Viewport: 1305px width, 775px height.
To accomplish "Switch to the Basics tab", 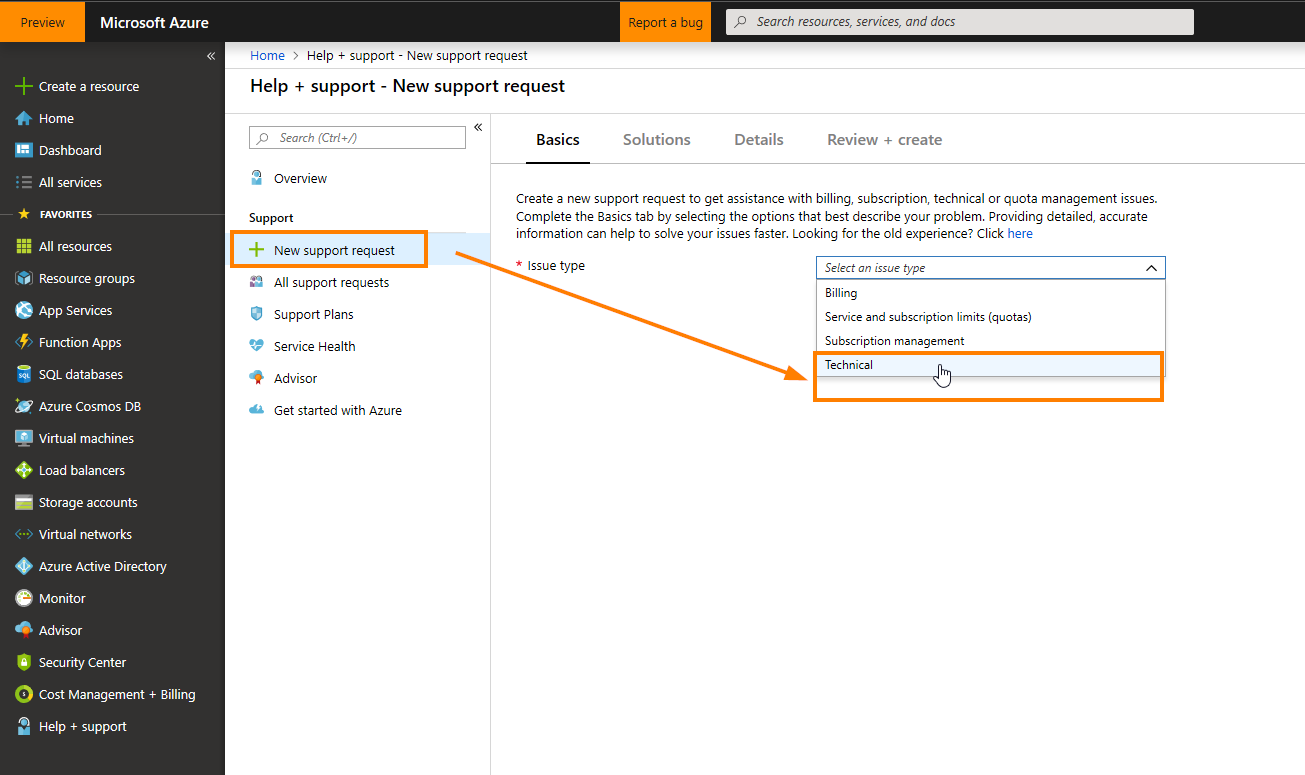I will pyautogui.click(x=558, y=140).
